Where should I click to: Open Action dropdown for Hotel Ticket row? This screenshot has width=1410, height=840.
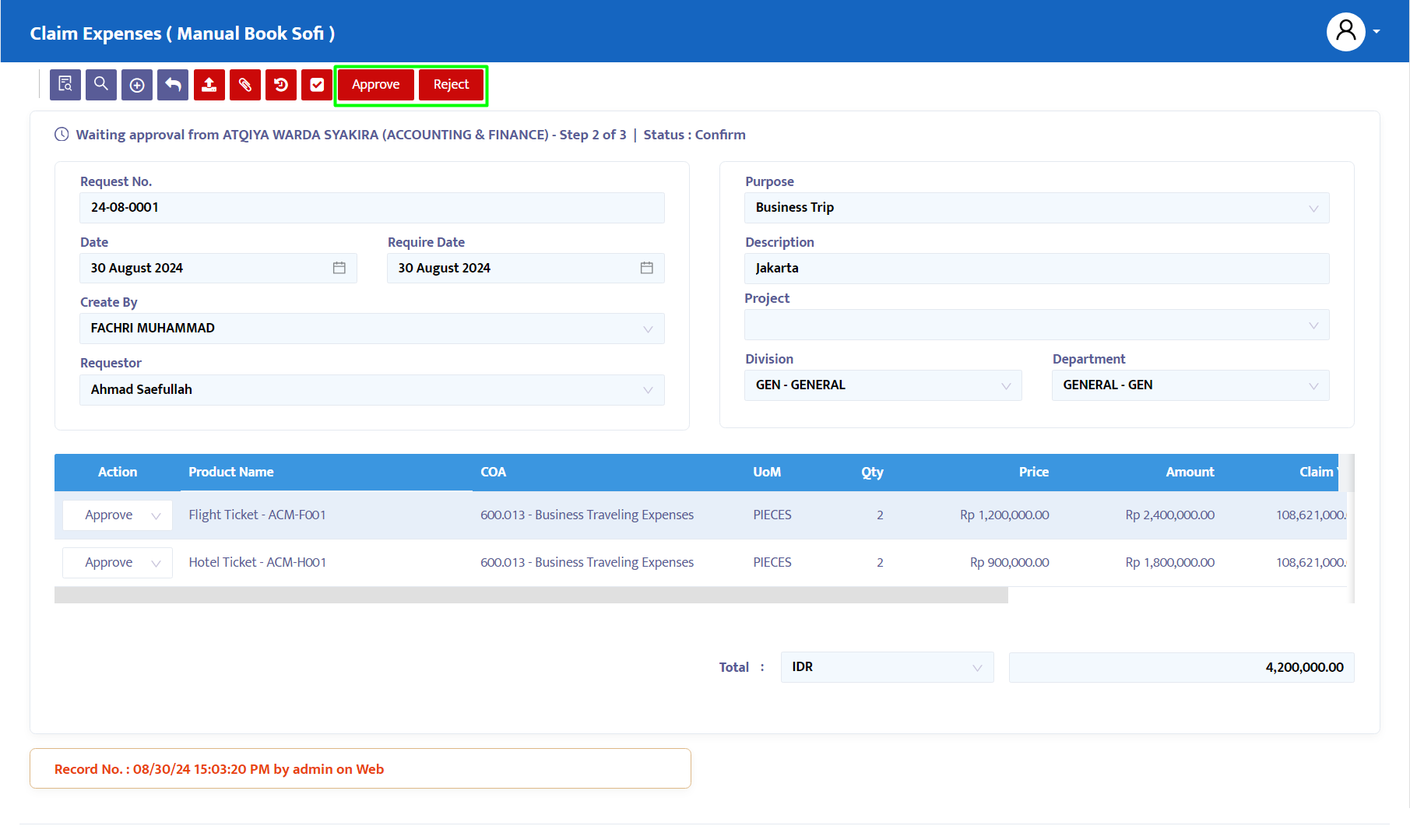tap(118, 563)
